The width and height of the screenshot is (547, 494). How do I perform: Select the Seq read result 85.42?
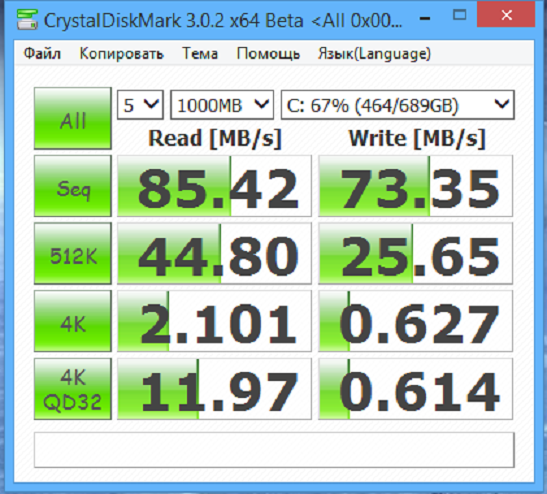(214, 186)
